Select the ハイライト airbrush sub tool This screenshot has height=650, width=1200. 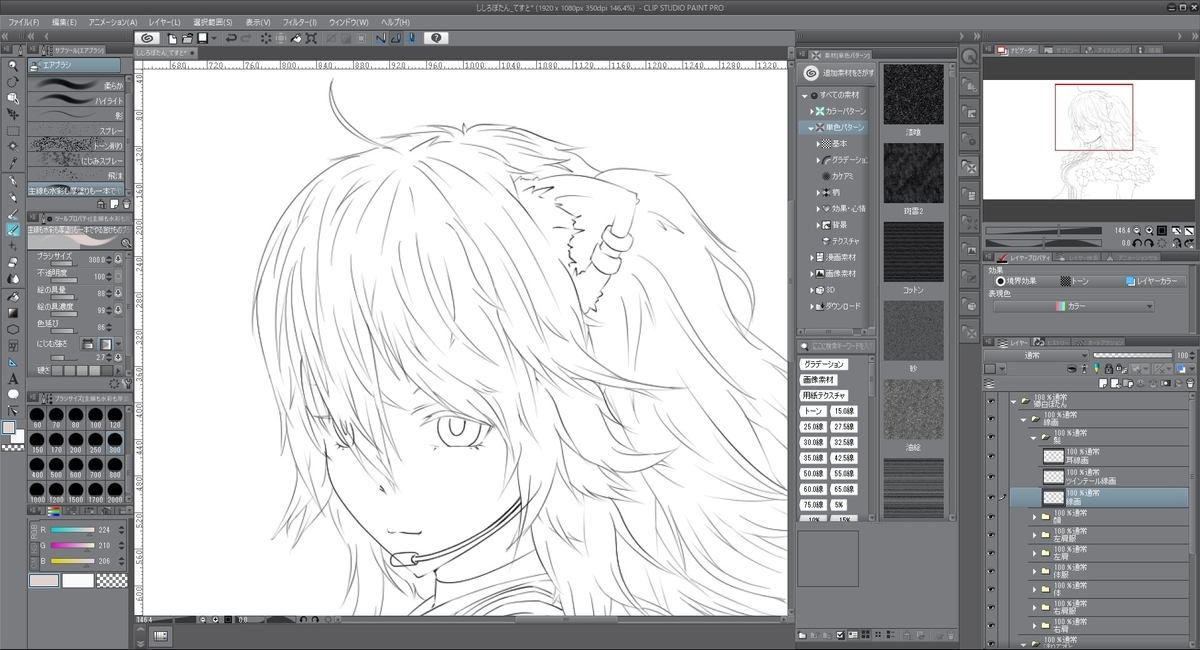[x=76, y=100]
